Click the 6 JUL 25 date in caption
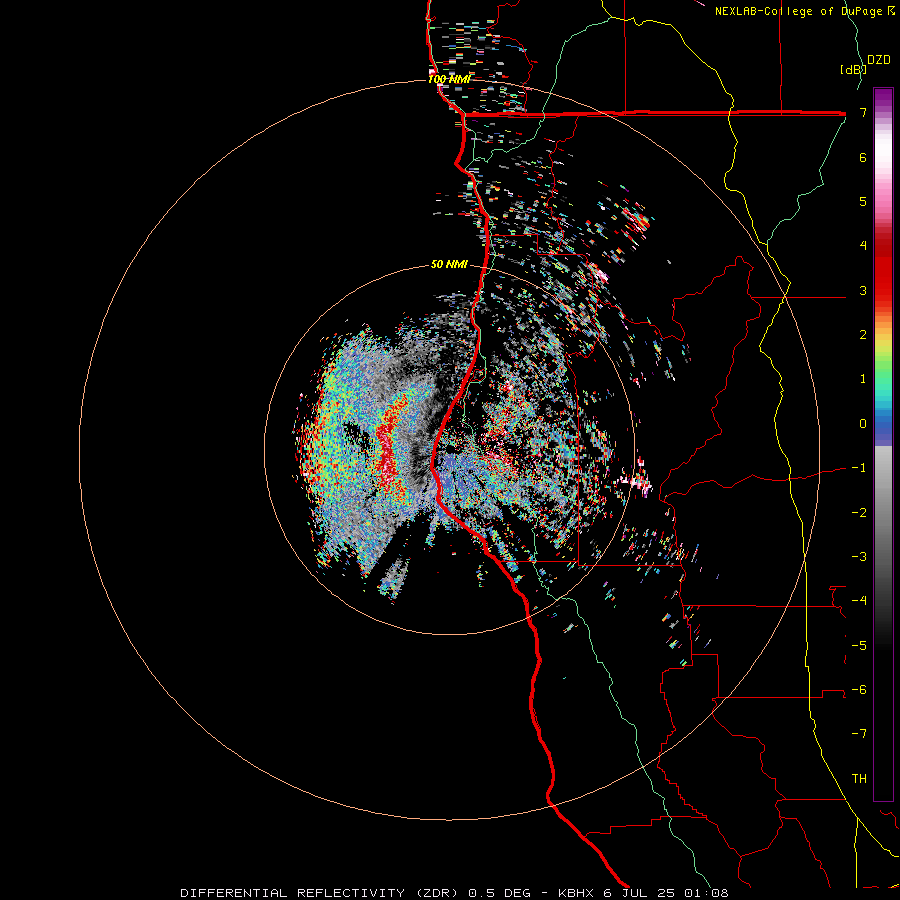 pyautogui.click(x=641, y=893)
